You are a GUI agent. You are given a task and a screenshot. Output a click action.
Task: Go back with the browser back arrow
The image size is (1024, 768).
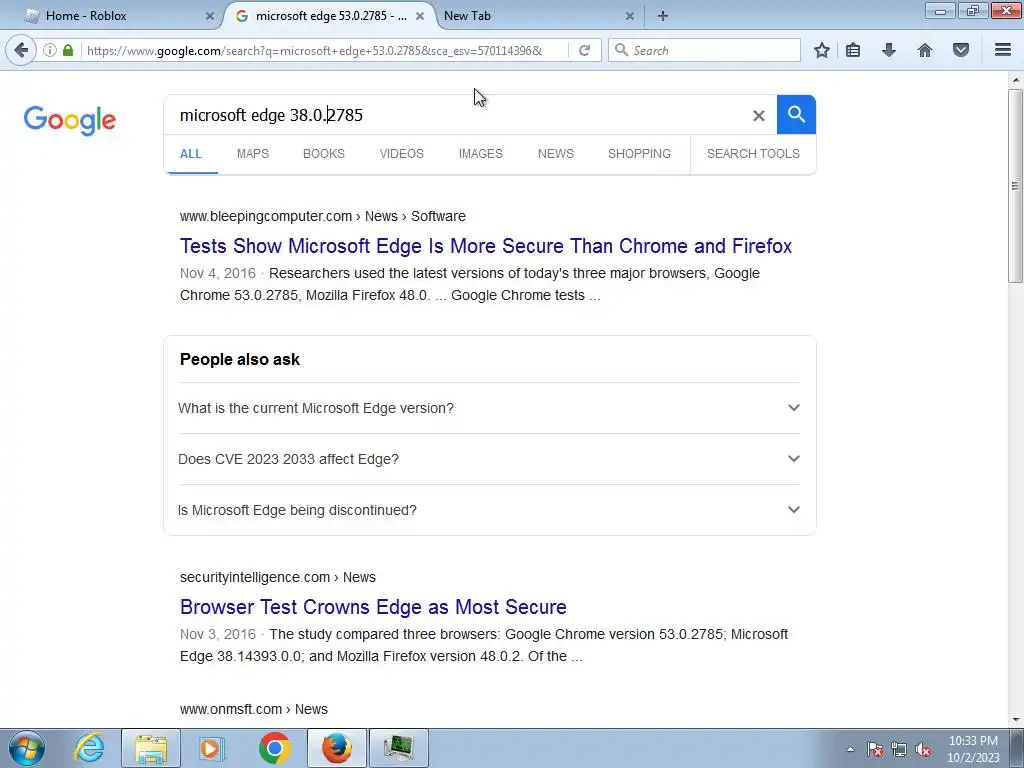pos(21,50)
